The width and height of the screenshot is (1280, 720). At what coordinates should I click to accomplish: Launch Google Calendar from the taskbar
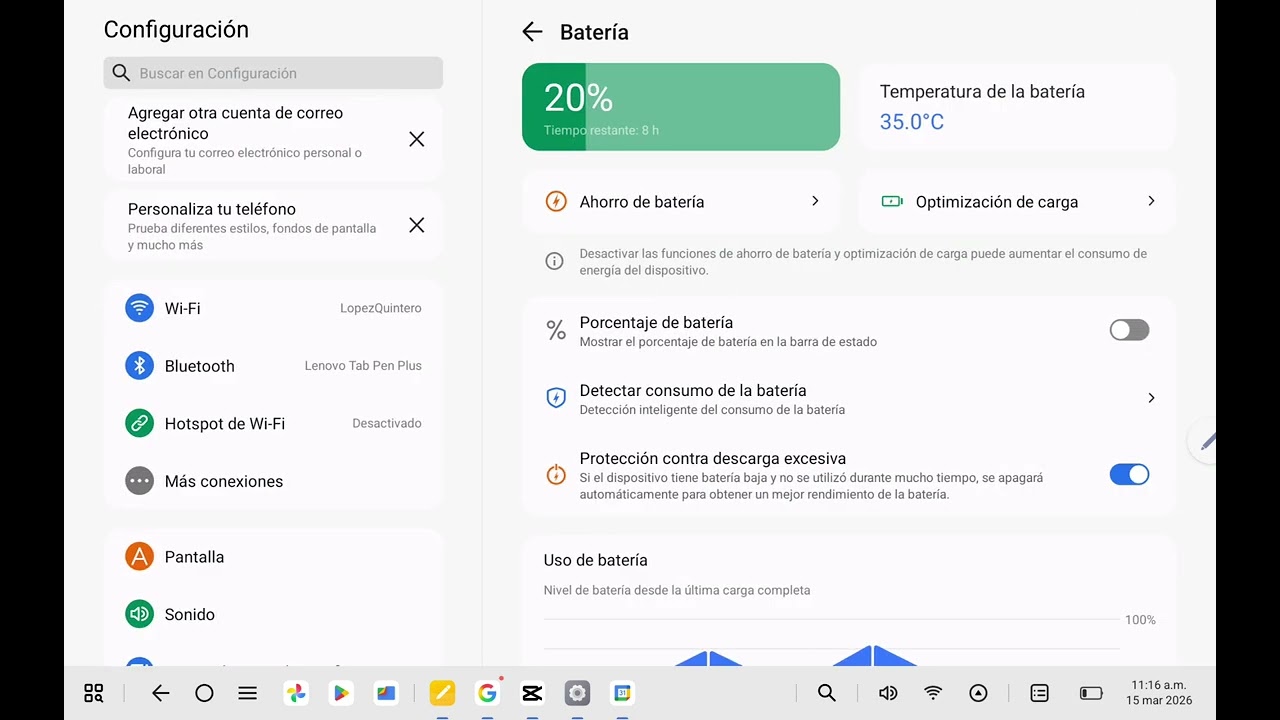[622, 693]
